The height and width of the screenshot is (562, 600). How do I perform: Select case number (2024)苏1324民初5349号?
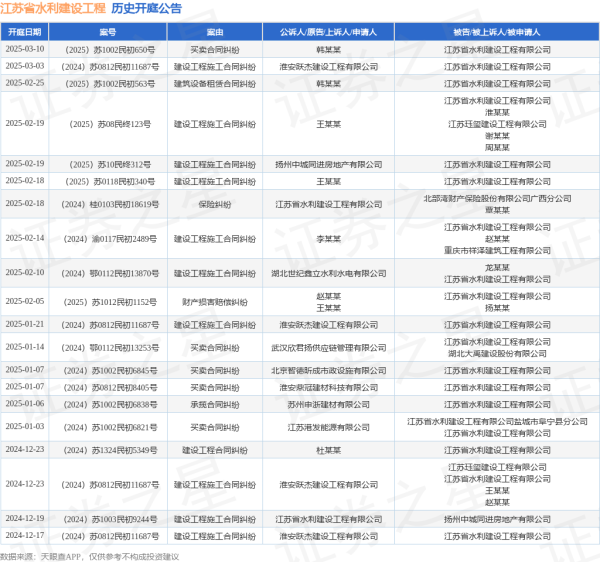pyautogui.click(x=108, y=450)
